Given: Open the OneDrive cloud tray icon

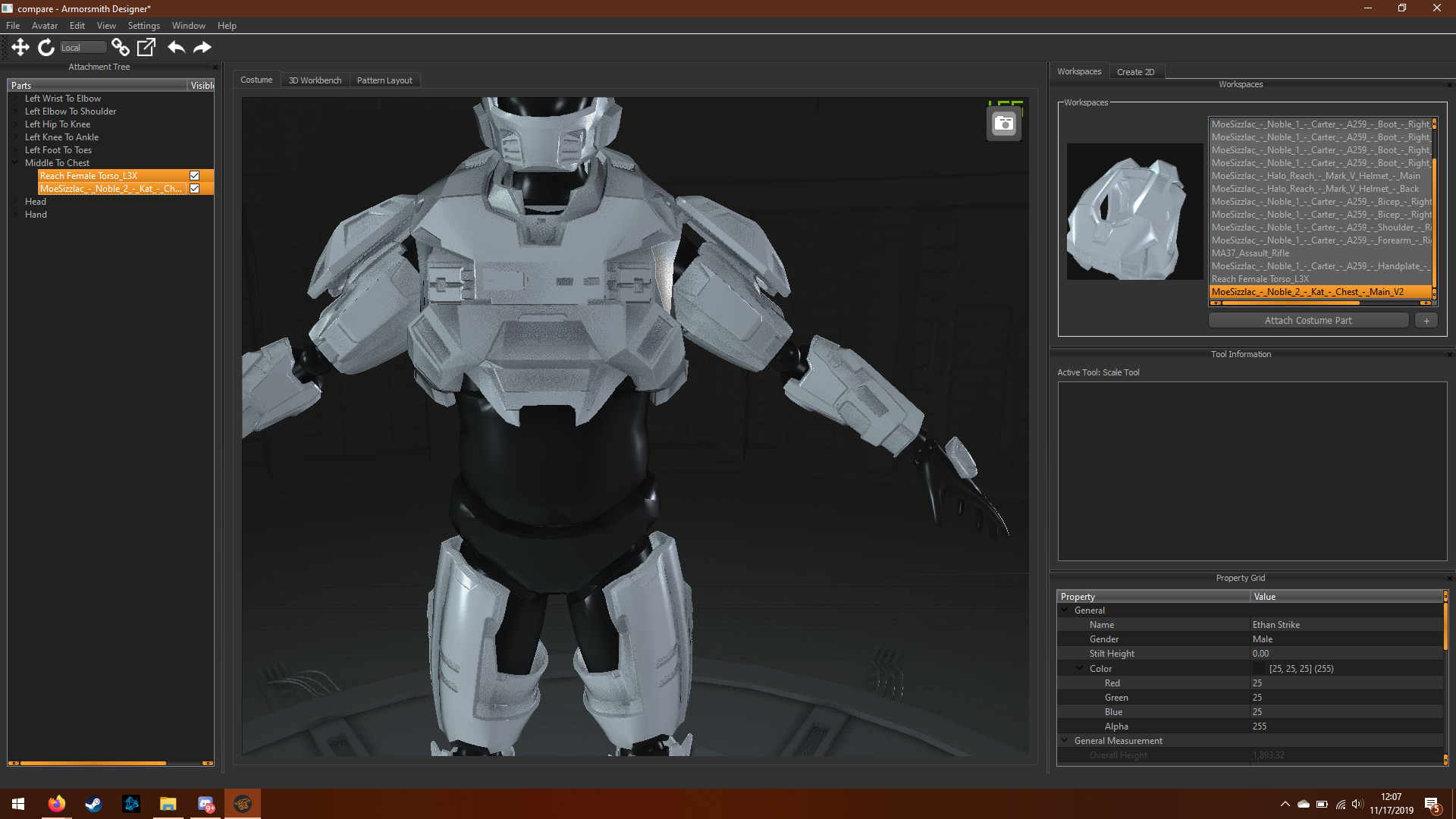Looking at the screenshot, I should tap(1303, 804).
